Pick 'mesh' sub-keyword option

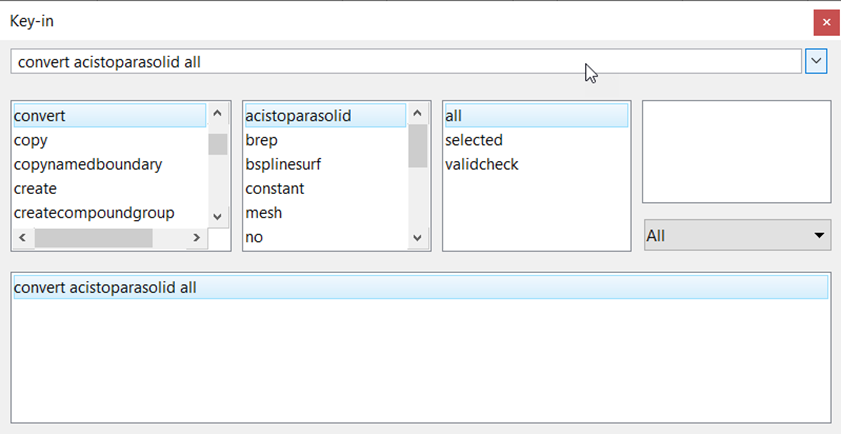(264, 212)
